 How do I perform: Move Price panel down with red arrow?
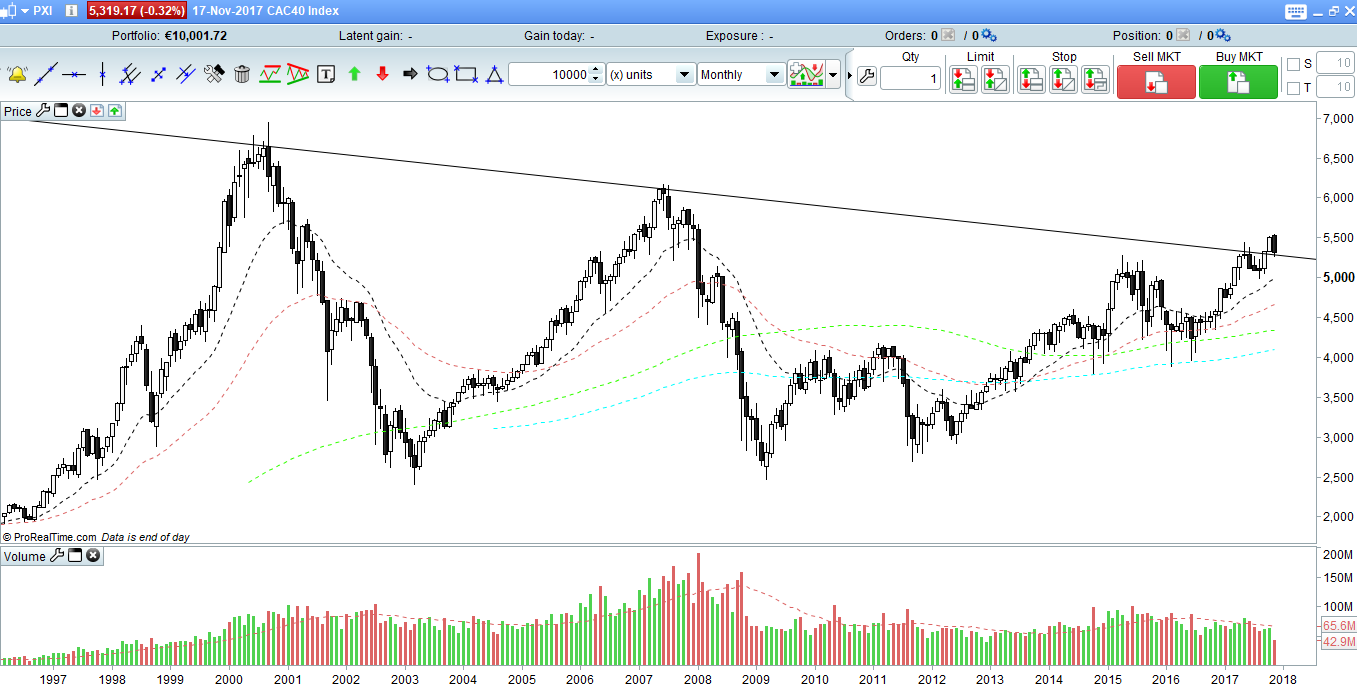pos(97,110)
